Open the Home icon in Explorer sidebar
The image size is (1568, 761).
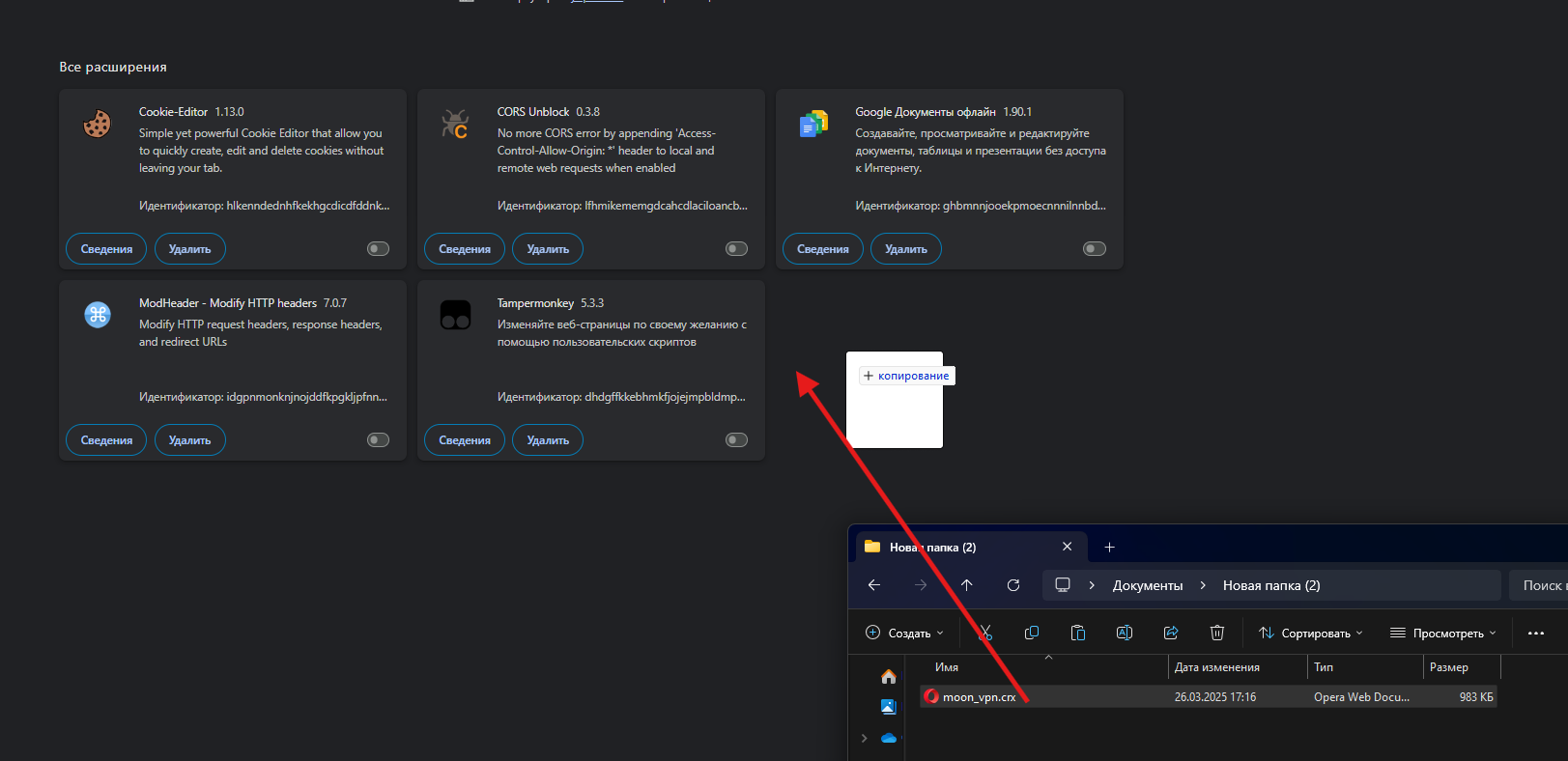pos(888,676)
